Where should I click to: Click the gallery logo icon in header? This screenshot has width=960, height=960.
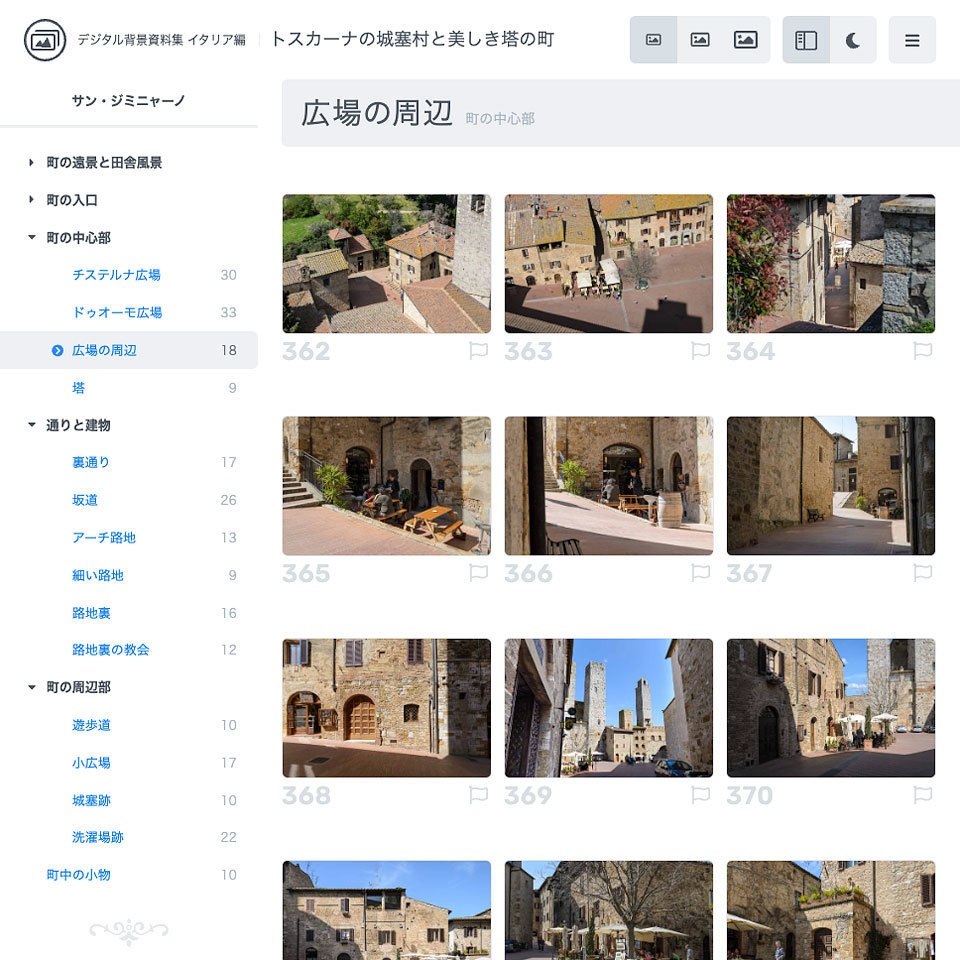45,40
